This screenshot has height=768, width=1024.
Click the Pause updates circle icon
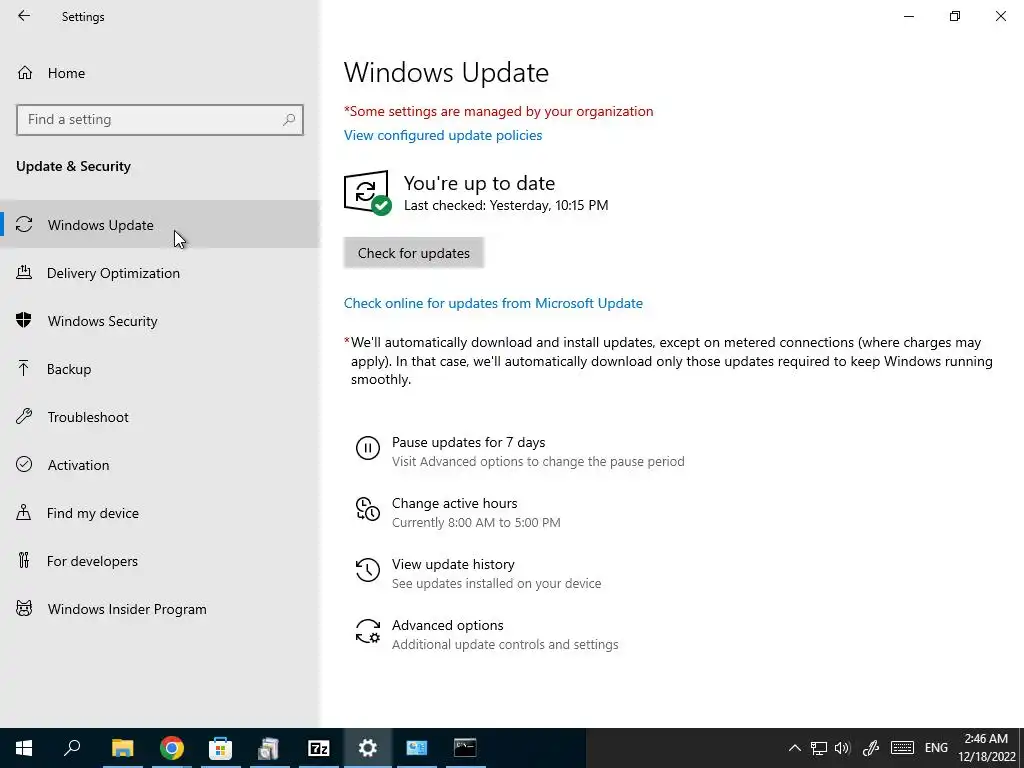click(x=368, y=448)
